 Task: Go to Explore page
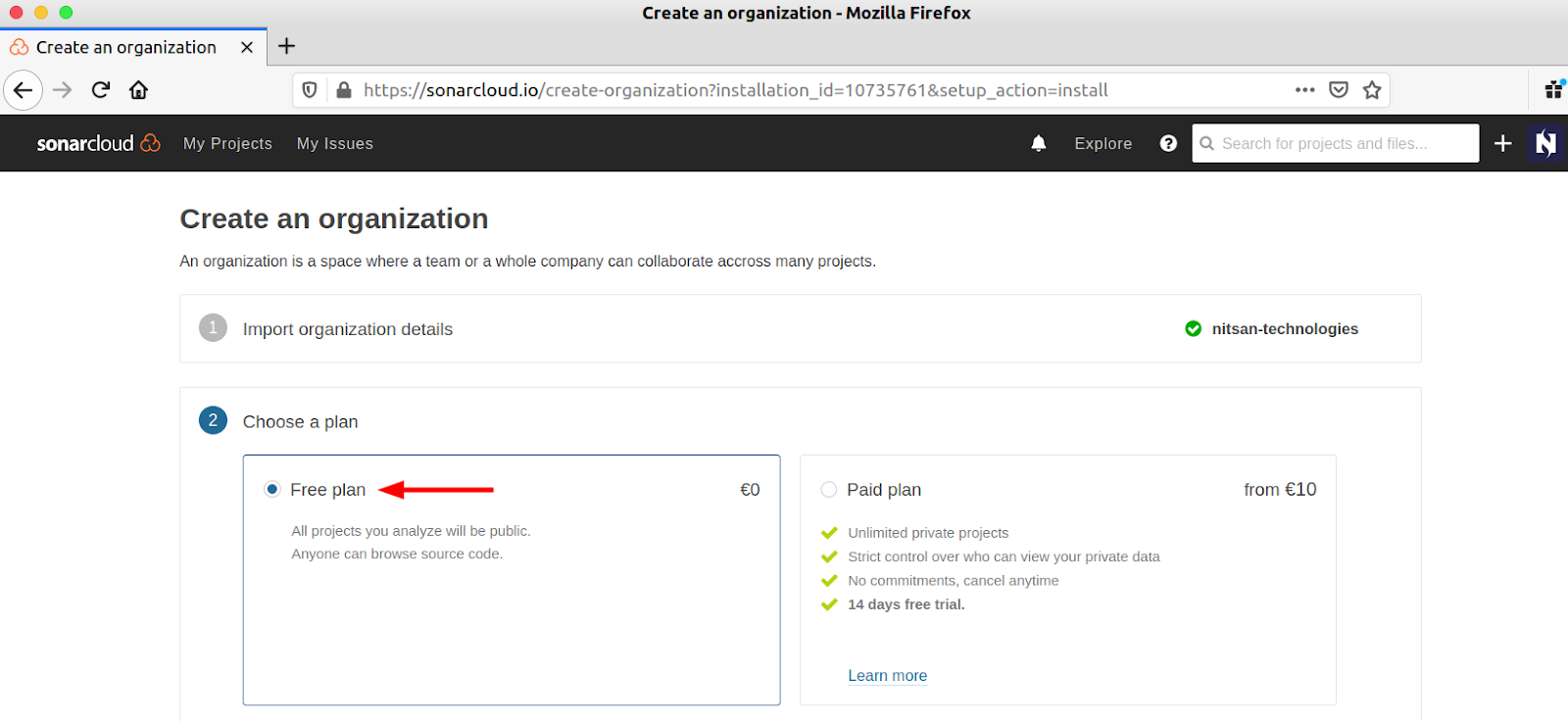coord(1103,143)
